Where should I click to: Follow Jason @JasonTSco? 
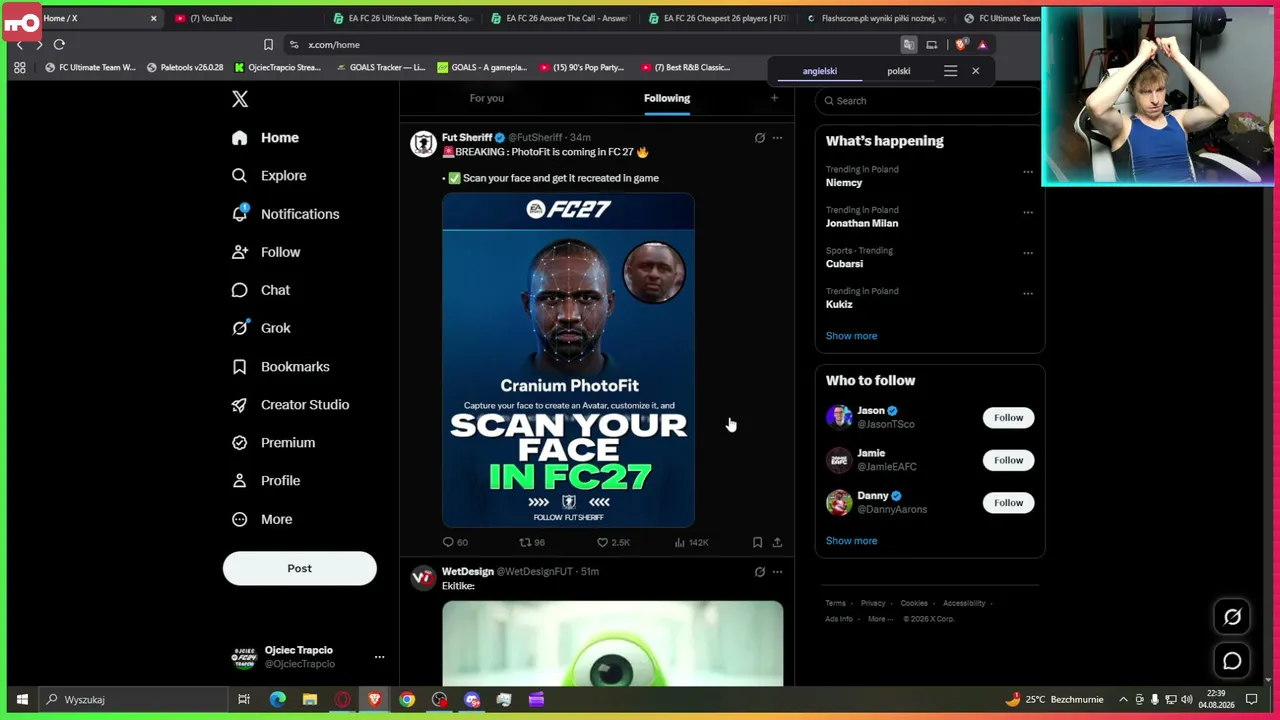[1008, 418]
